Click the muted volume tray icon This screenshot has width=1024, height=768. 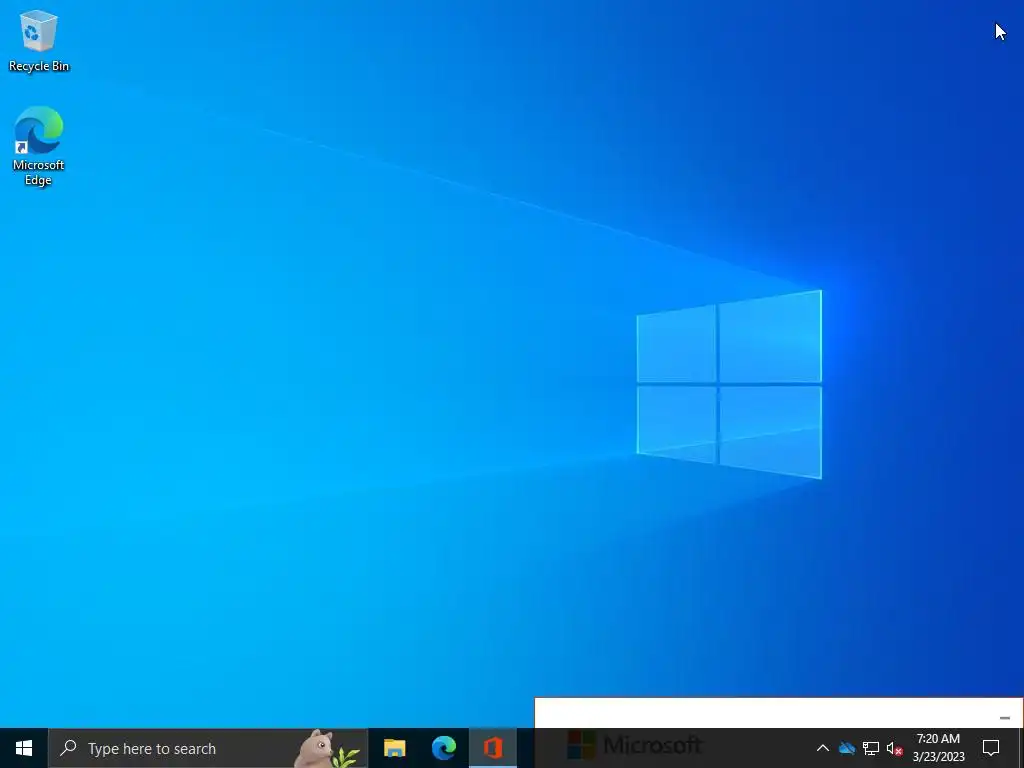click(894, 748)
